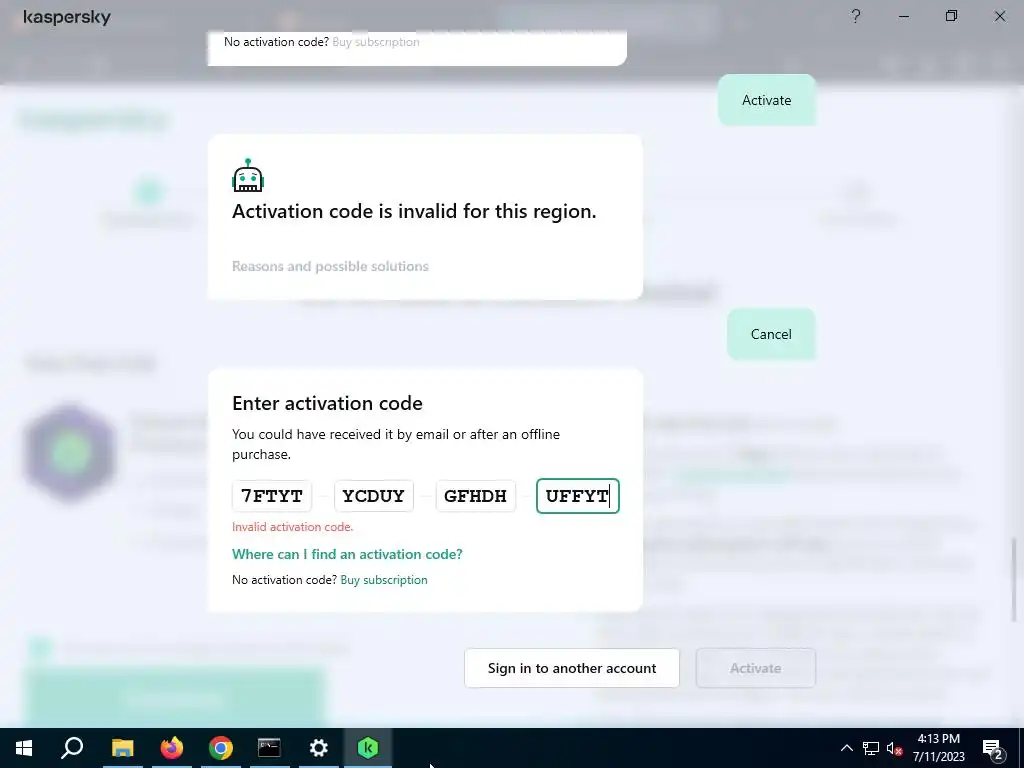Click the robot error icon

pyautogui.click(x=248, y=175)
